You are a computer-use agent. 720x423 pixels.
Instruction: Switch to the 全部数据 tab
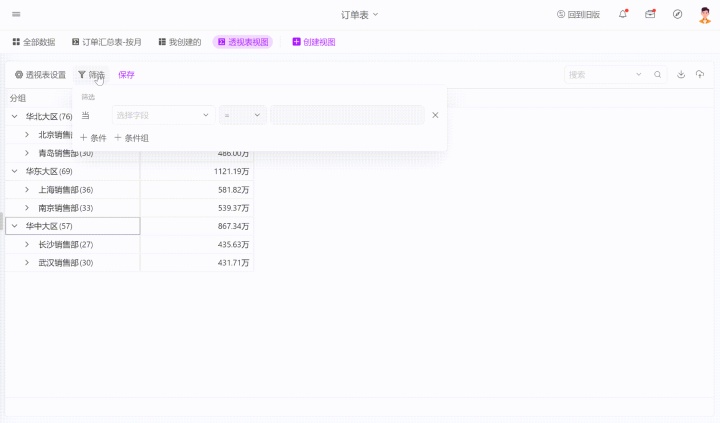(x=34, y=42)
